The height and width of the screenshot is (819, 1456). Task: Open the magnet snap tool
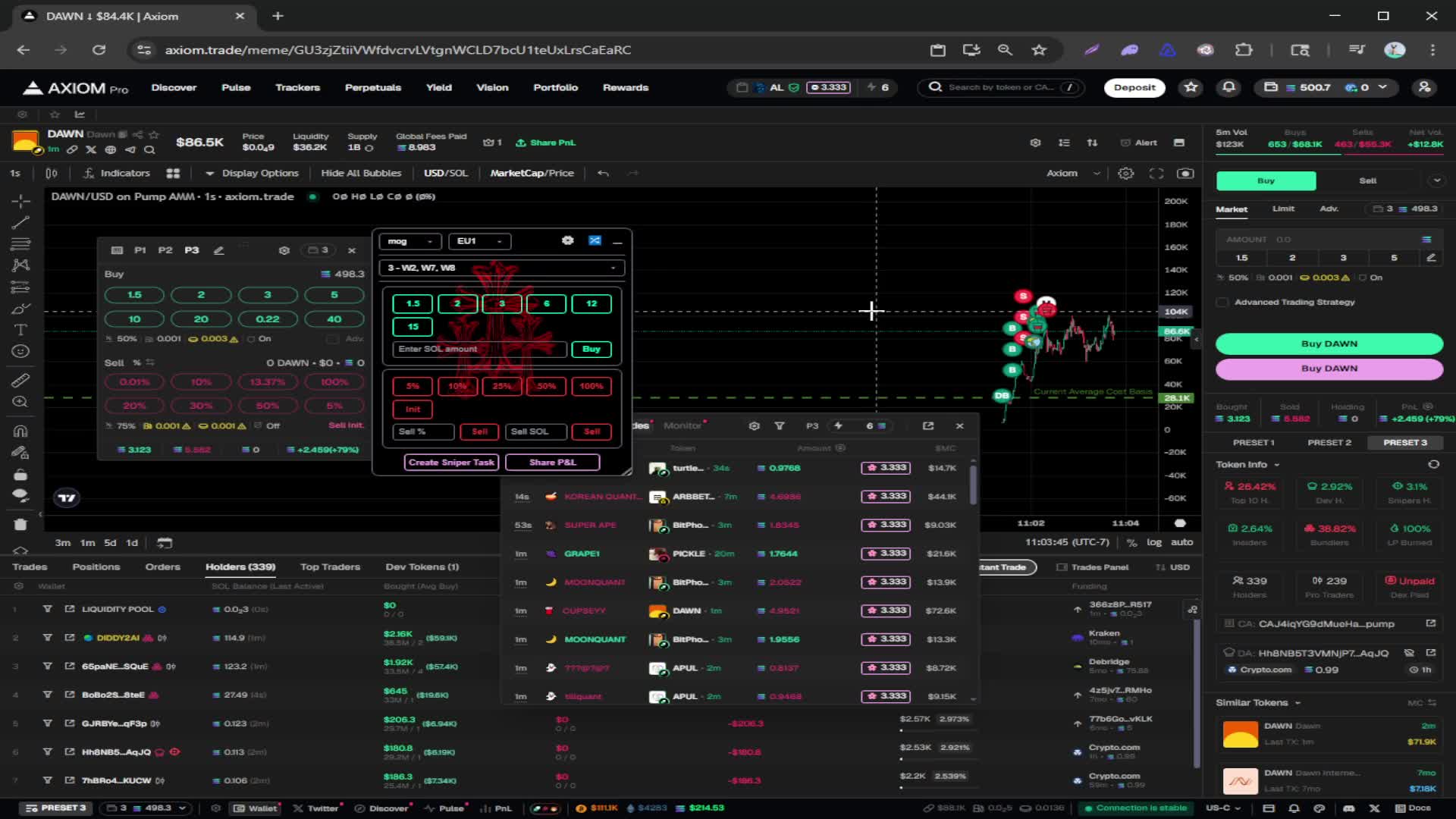pos(20,431)
